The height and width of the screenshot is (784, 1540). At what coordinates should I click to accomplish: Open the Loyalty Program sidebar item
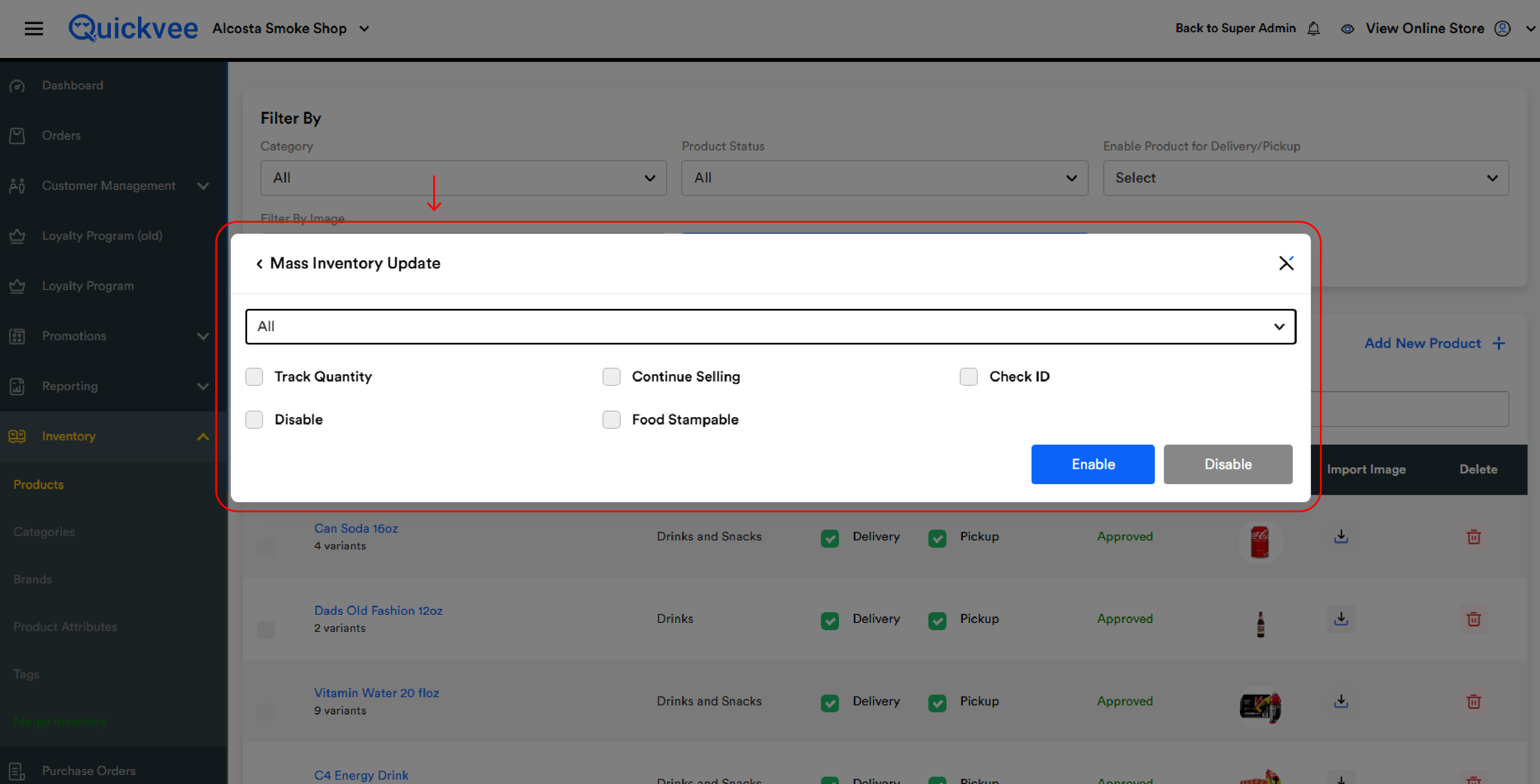87,286
